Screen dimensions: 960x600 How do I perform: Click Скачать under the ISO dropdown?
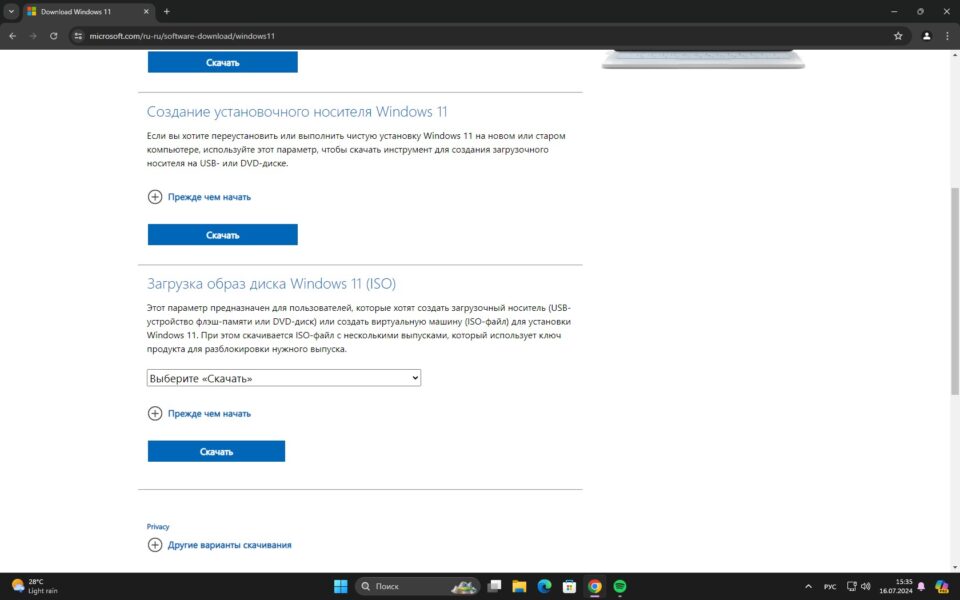click(x=216, y=451)
